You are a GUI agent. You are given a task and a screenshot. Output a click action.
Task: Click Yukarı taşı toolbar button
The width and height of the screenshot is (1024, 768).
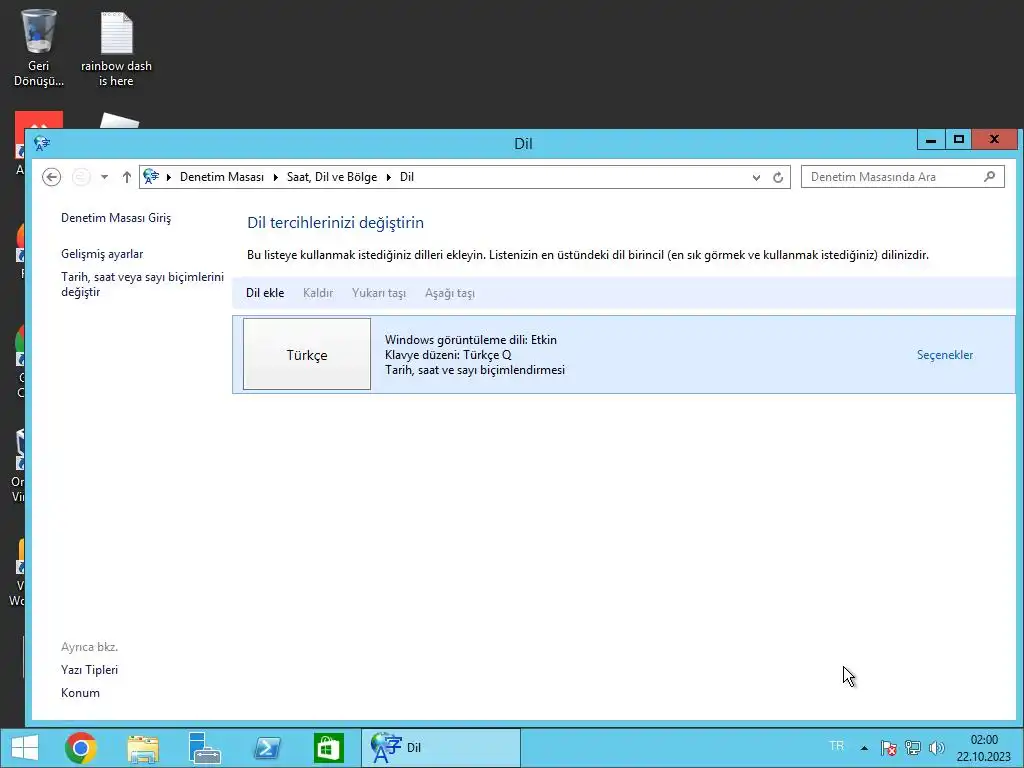tap(379, 293)
